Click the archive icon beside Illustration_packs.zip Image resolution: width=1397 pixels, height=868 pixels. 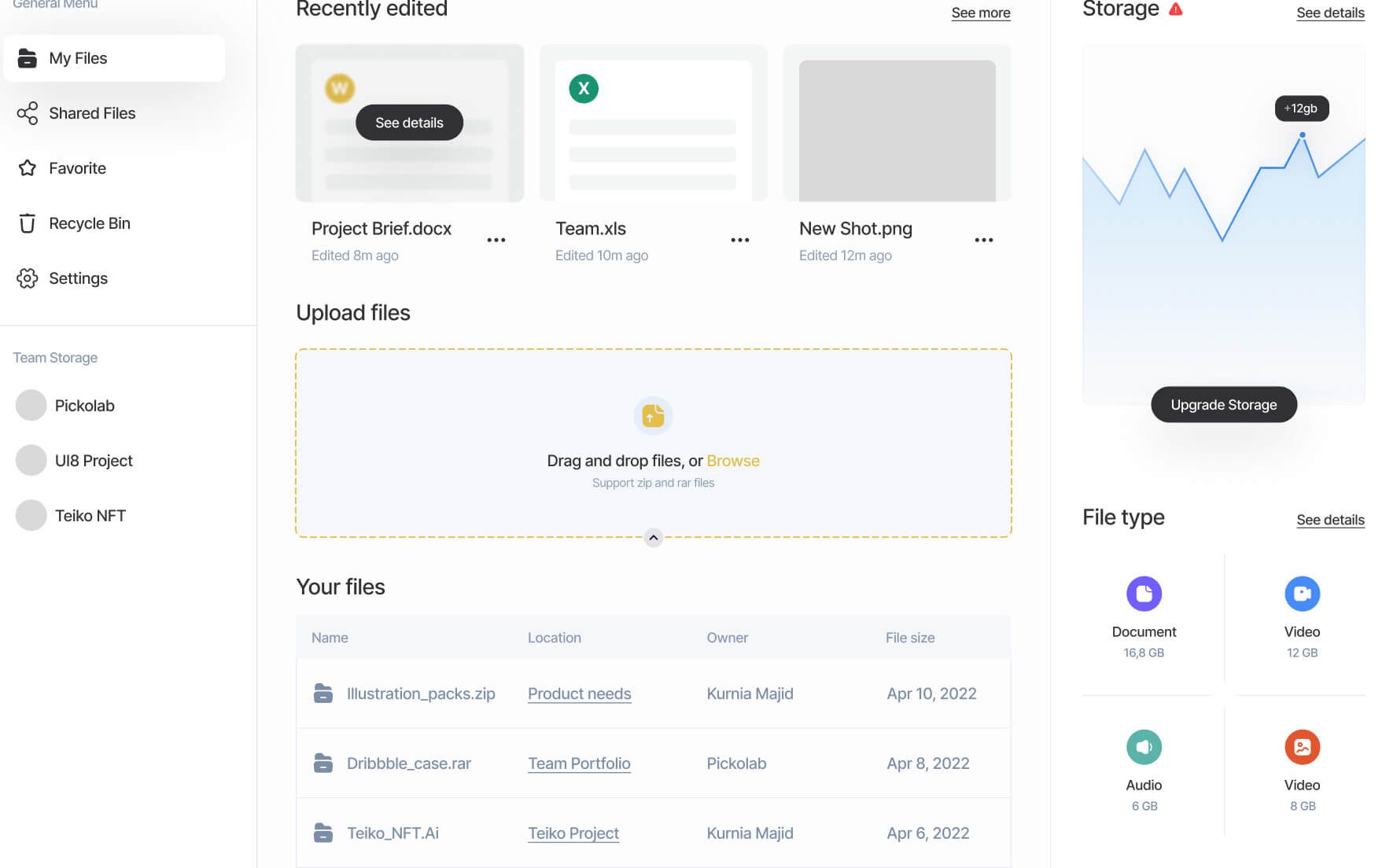pos(323,693)
